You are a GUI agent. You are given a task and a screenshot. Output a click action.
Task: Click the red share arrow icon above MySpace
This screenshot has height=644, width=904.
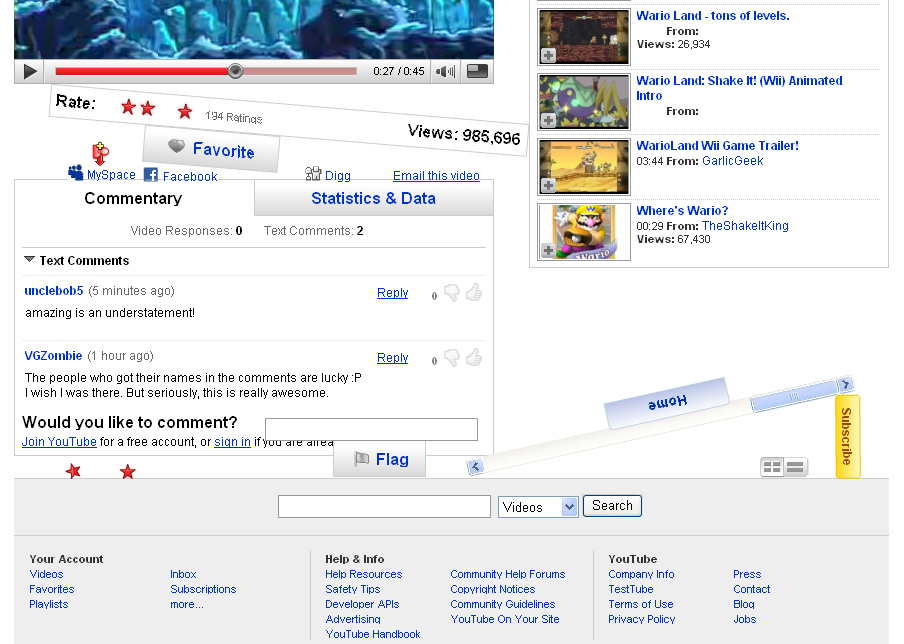pyautogui.click(x=100, y=153)
